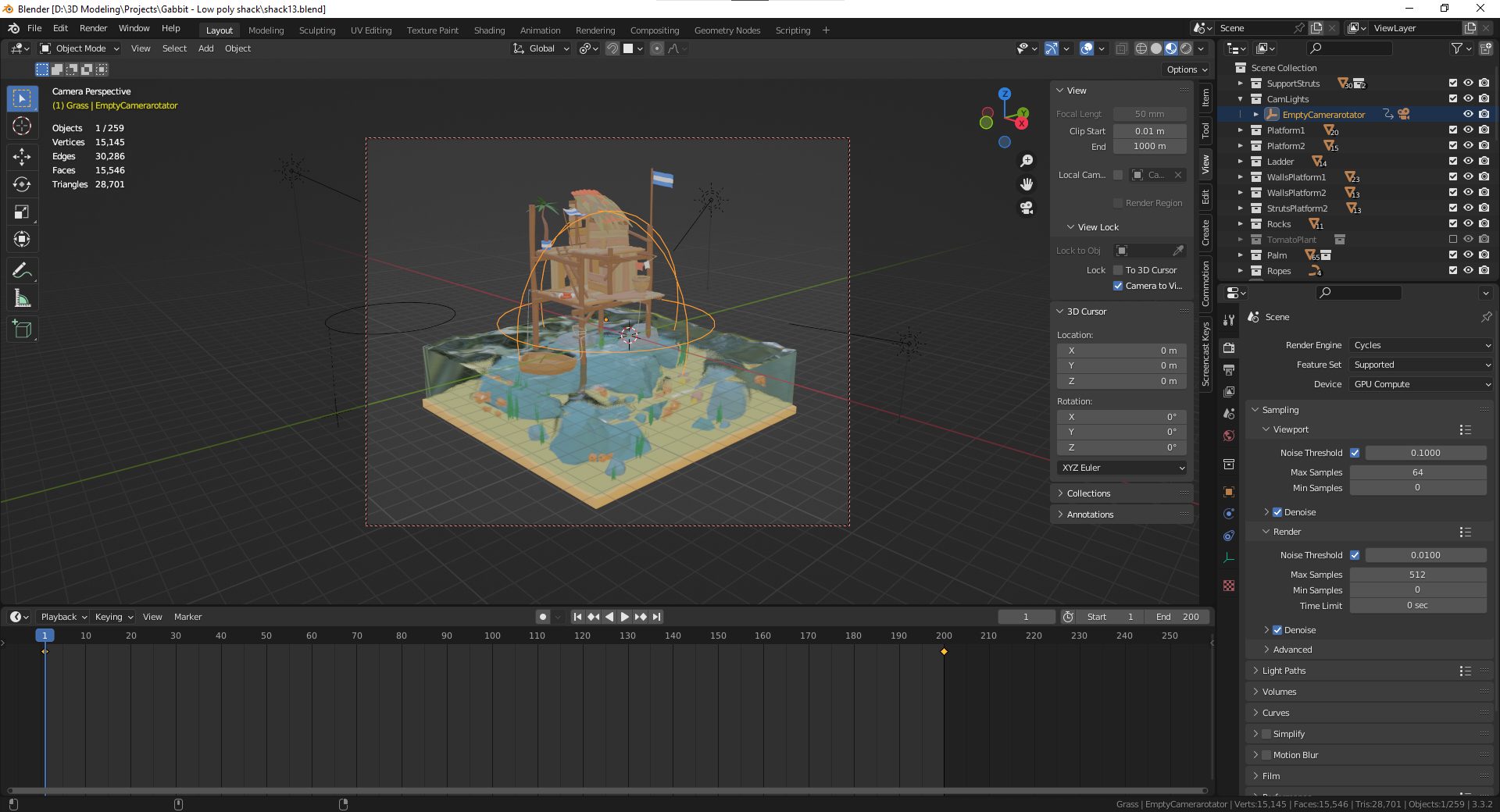The image size is (1500, 812).
Task: Expand the Light Paths panel
Action: click(1284, 671)
